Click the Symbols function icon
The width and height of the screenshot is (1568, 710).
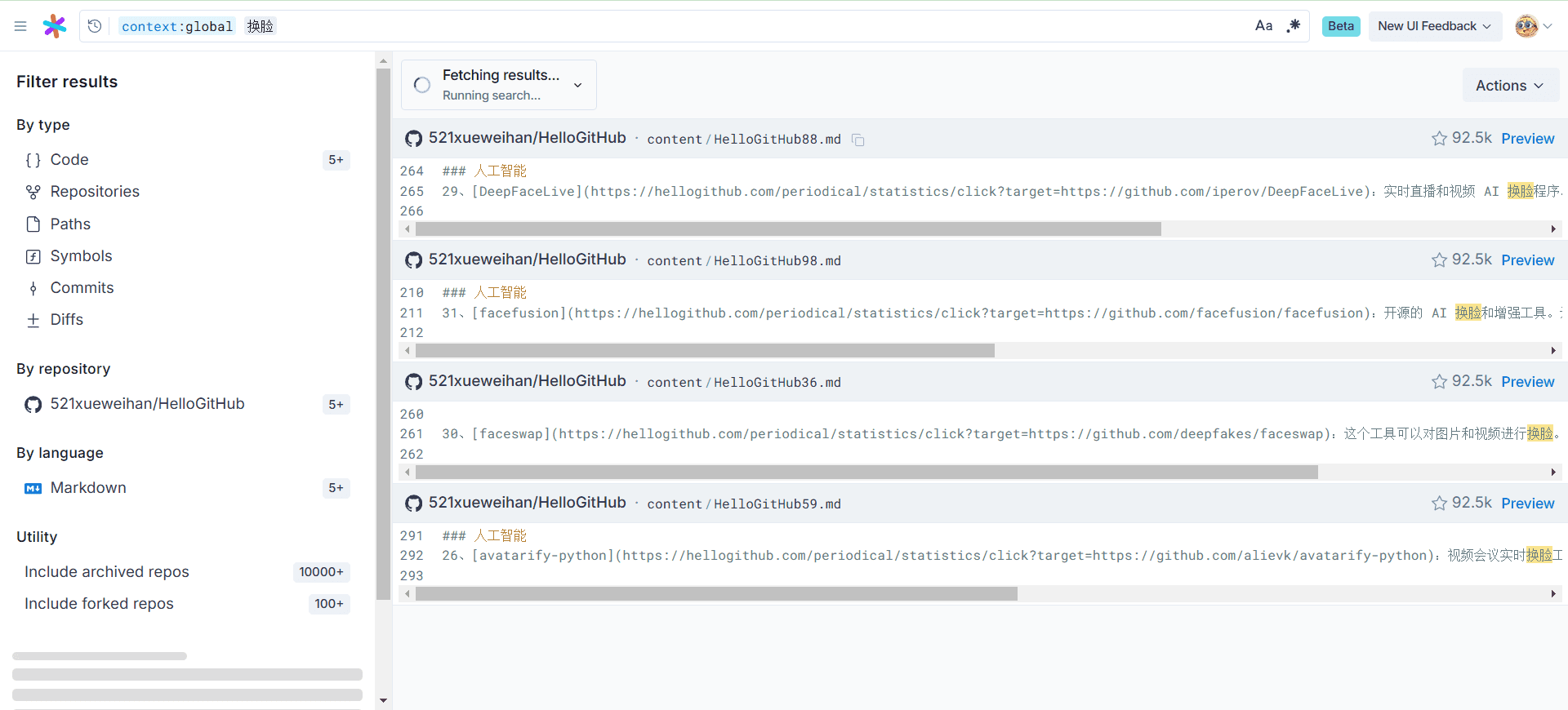click(x=33, y=256)
